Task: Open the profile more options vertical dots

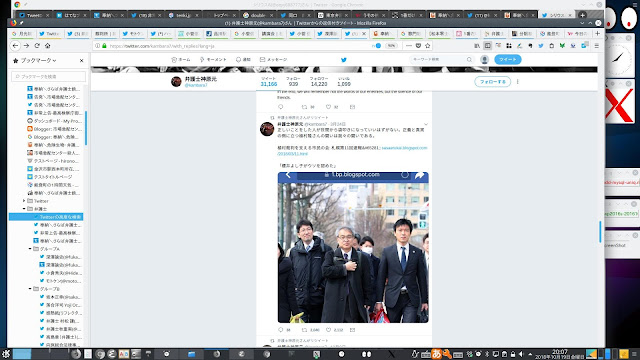Action: [x=518, y=82]
